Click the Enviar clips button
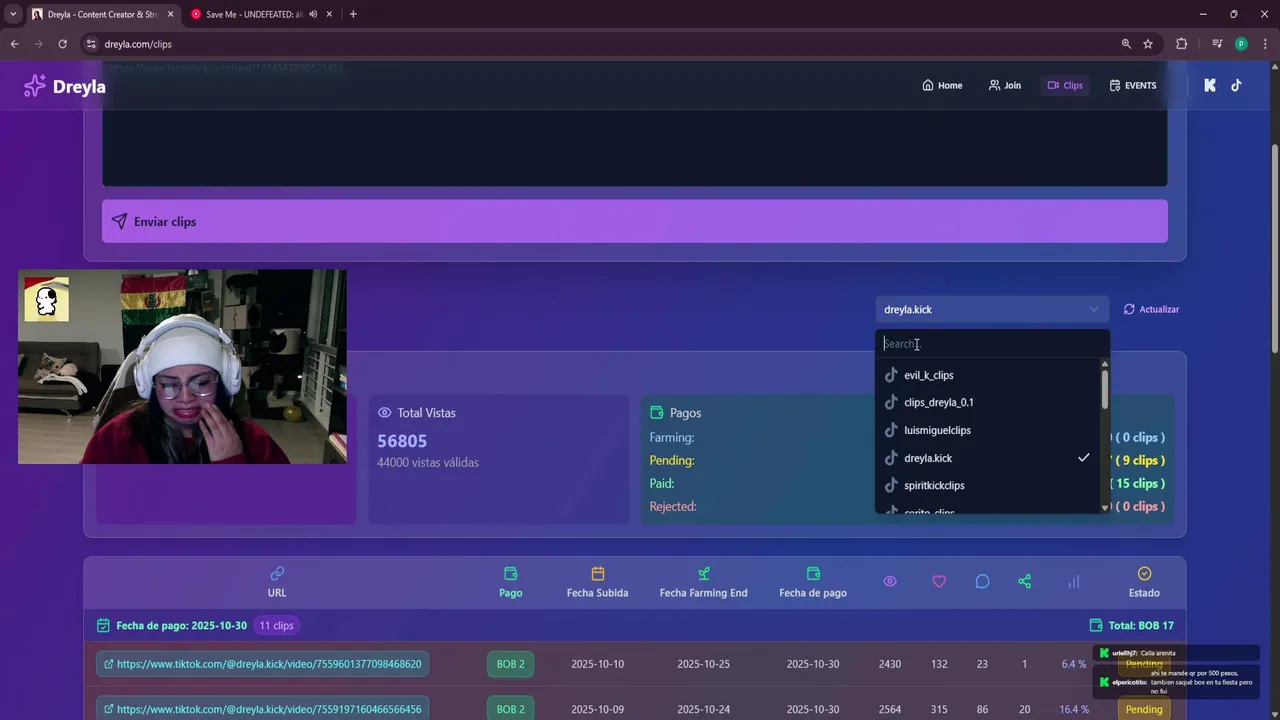The height and width of the screenshot is (720, 1280). [x=635, y=221]
